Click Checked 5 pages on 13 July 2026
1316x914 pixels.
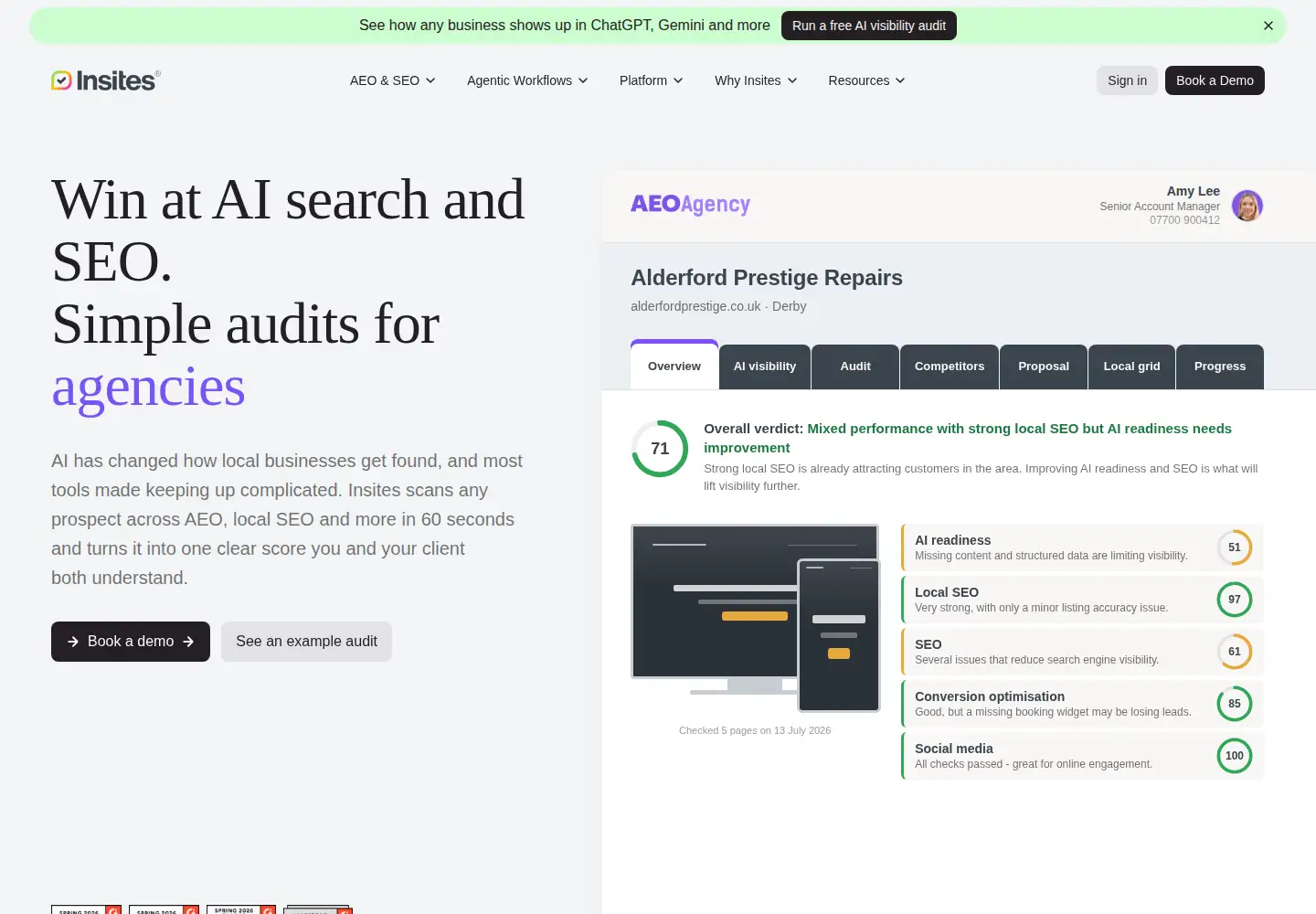[x=755, y=730]
